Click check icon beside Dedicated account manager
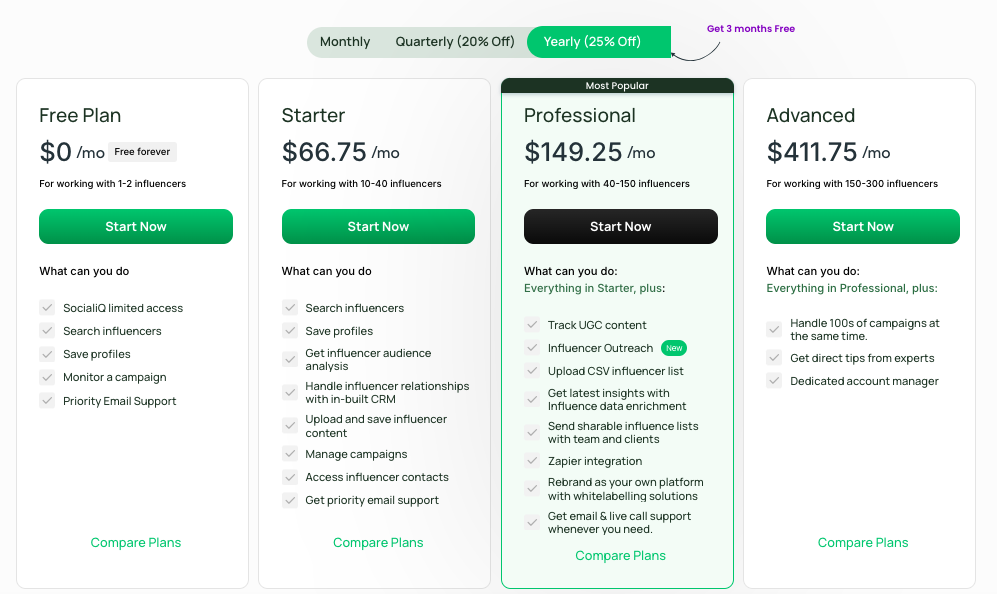Viewport: 997px width, 594px height. coord(774,381)
